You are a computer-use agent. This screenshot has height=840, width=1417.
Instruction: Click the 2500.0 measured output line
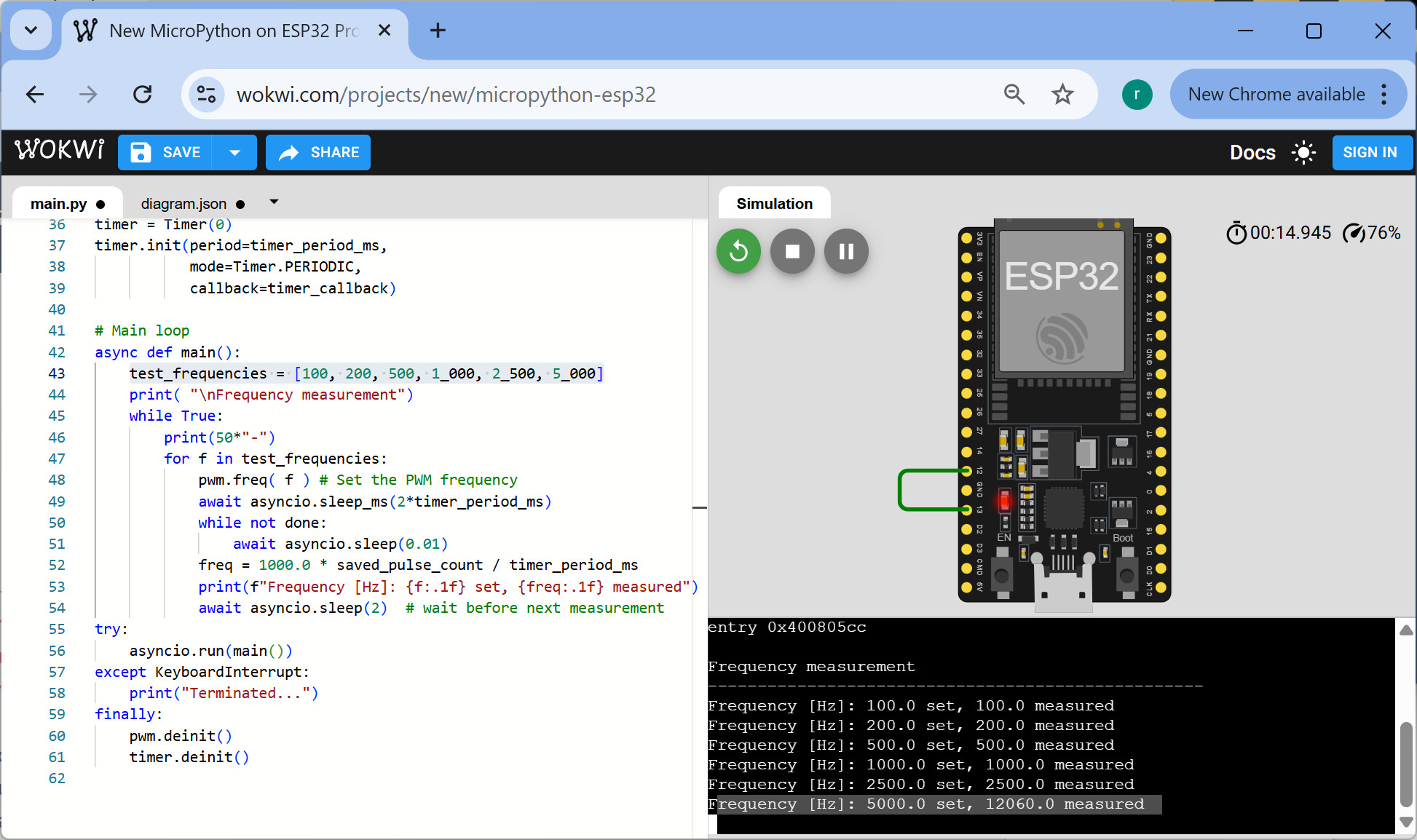[921, 785]
